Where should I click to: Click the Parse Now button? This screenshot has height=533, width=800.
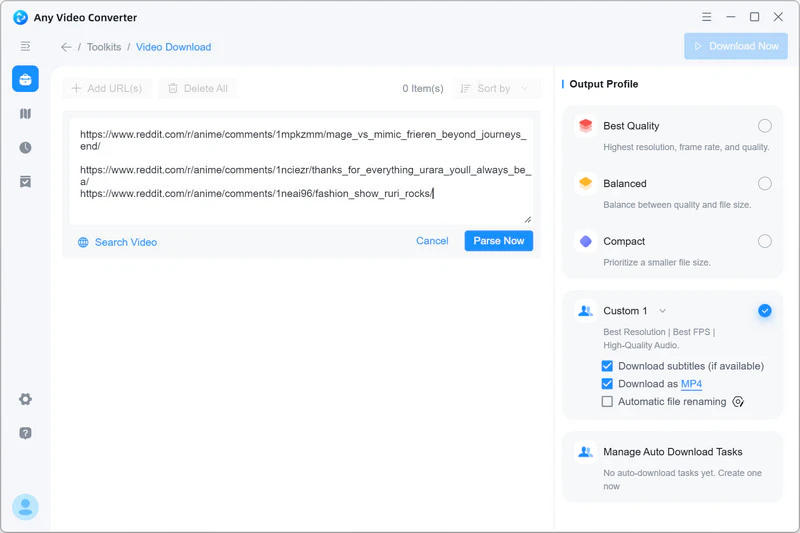[x=498, y=241]
